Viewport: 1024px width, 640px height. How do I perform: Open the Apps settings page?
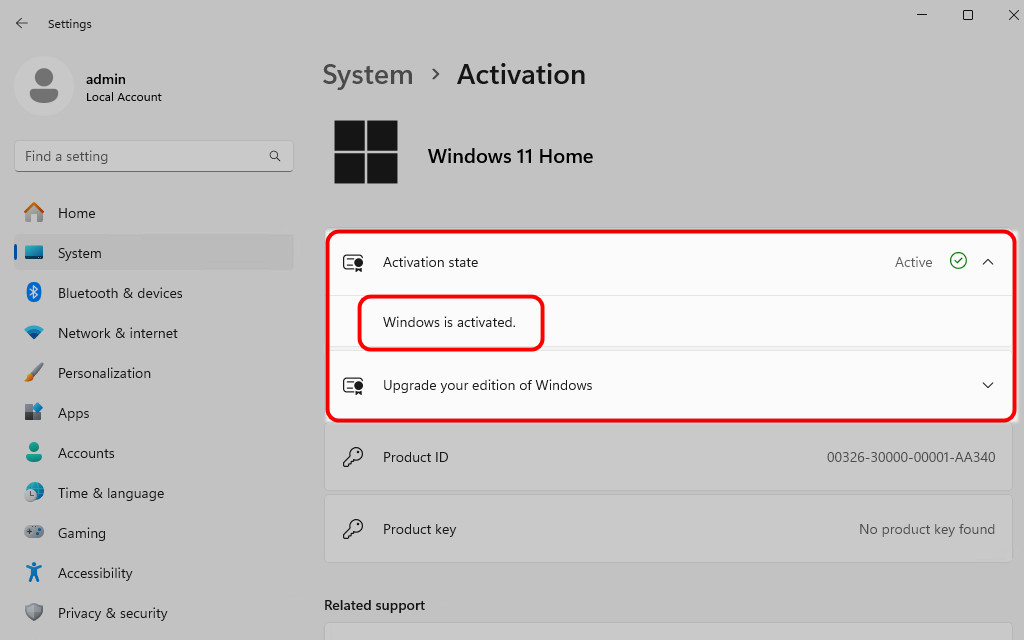pos(74,413)
